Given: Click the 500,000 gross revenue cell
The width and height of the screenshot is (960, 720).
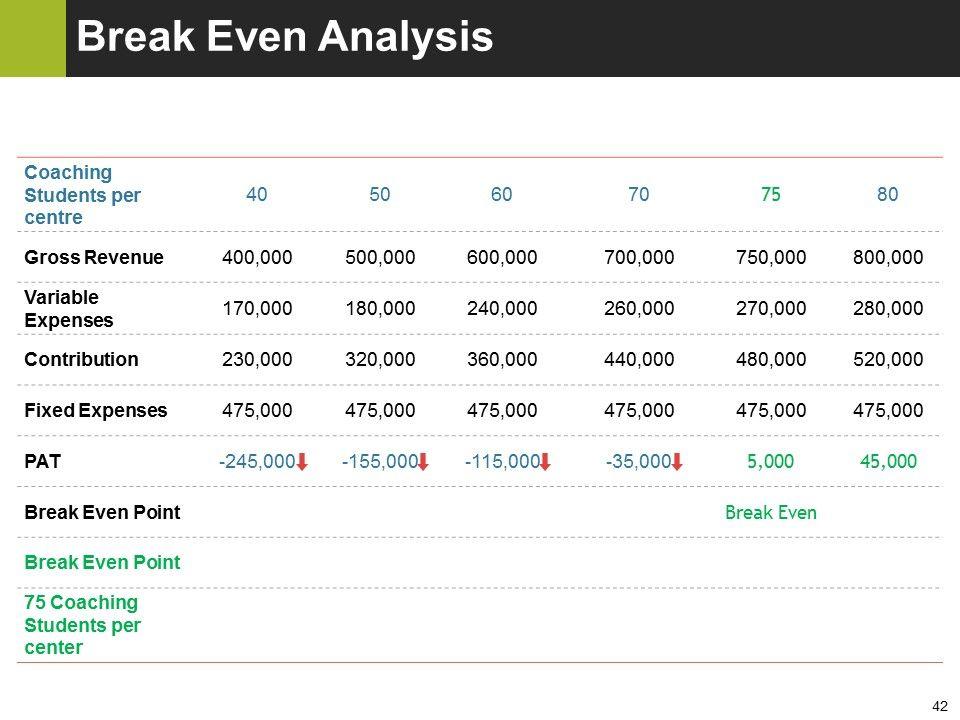Looking at the screenshot, I should tap(380, 257).
